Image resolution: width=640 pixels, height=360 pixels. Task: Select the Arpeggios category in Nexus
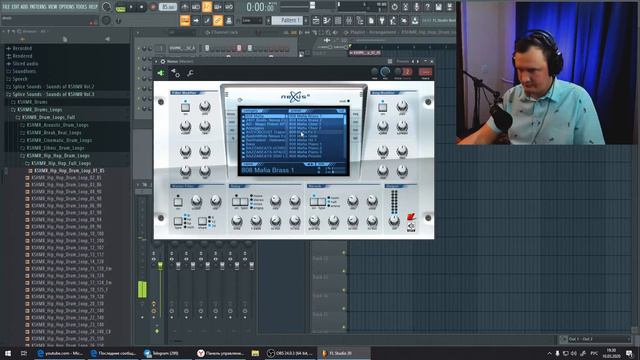(255, 128)
